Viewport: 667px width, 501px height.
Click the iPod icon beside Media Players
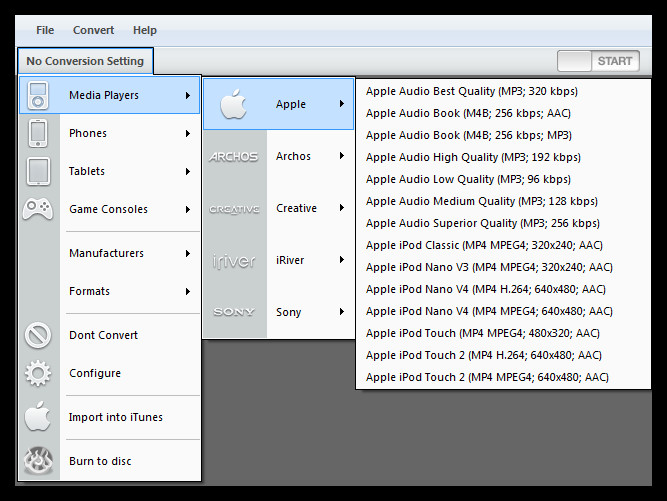pyautogui.click(x=38, y=95)
